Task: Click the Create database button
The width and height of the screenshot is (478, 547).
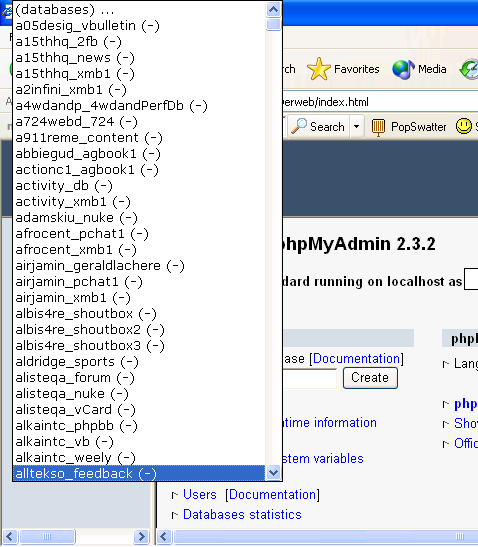Action: pyautogui.click(x=370, y=378)
